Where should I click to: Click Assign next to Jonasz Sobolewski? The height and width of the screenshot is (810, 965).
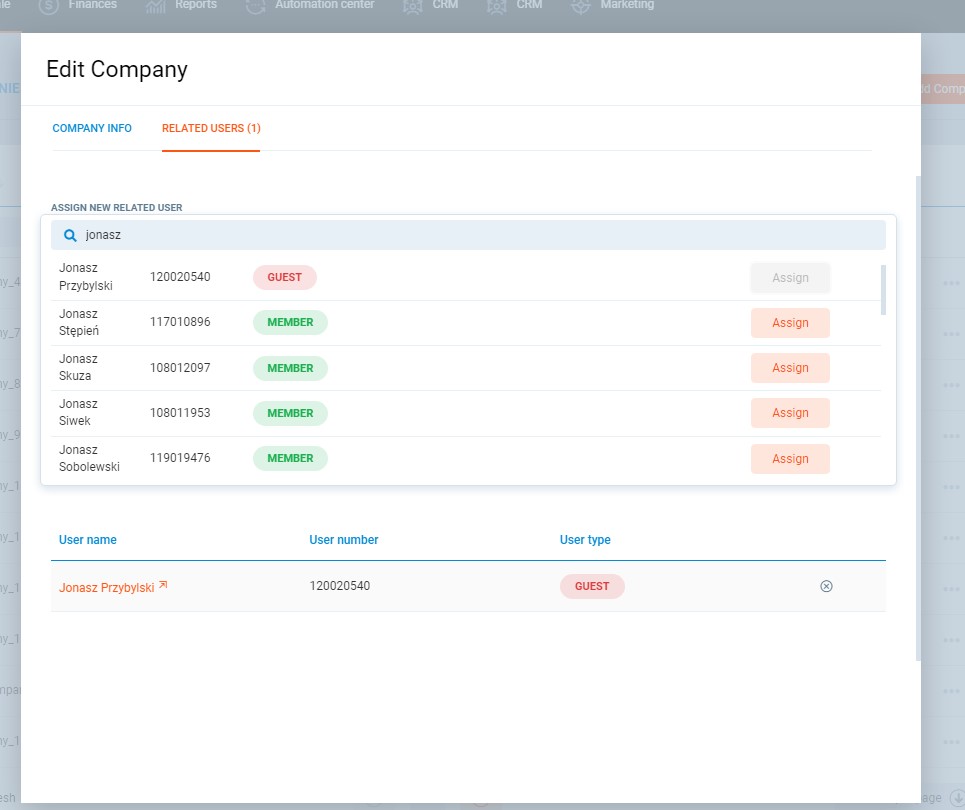[790, 459]
